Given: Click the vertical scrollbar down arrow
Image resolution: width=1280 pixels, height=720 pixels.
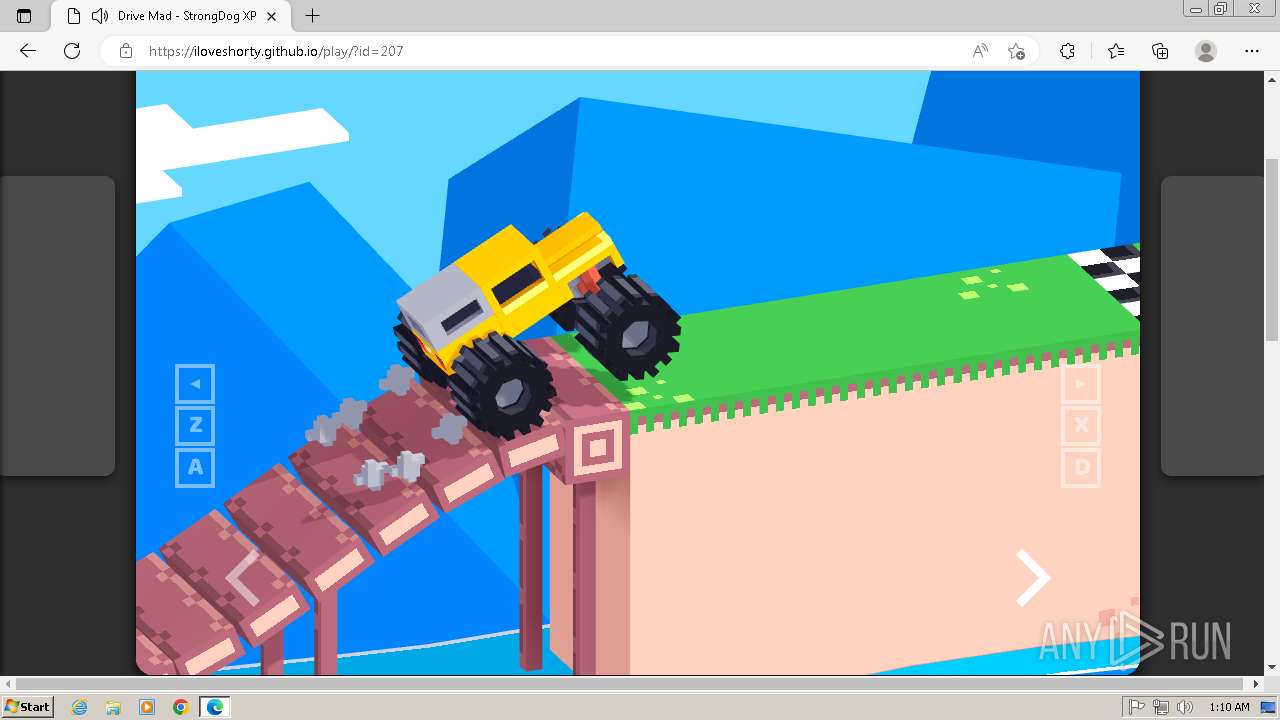Looking at the screenshot, I should [1272, 668].
